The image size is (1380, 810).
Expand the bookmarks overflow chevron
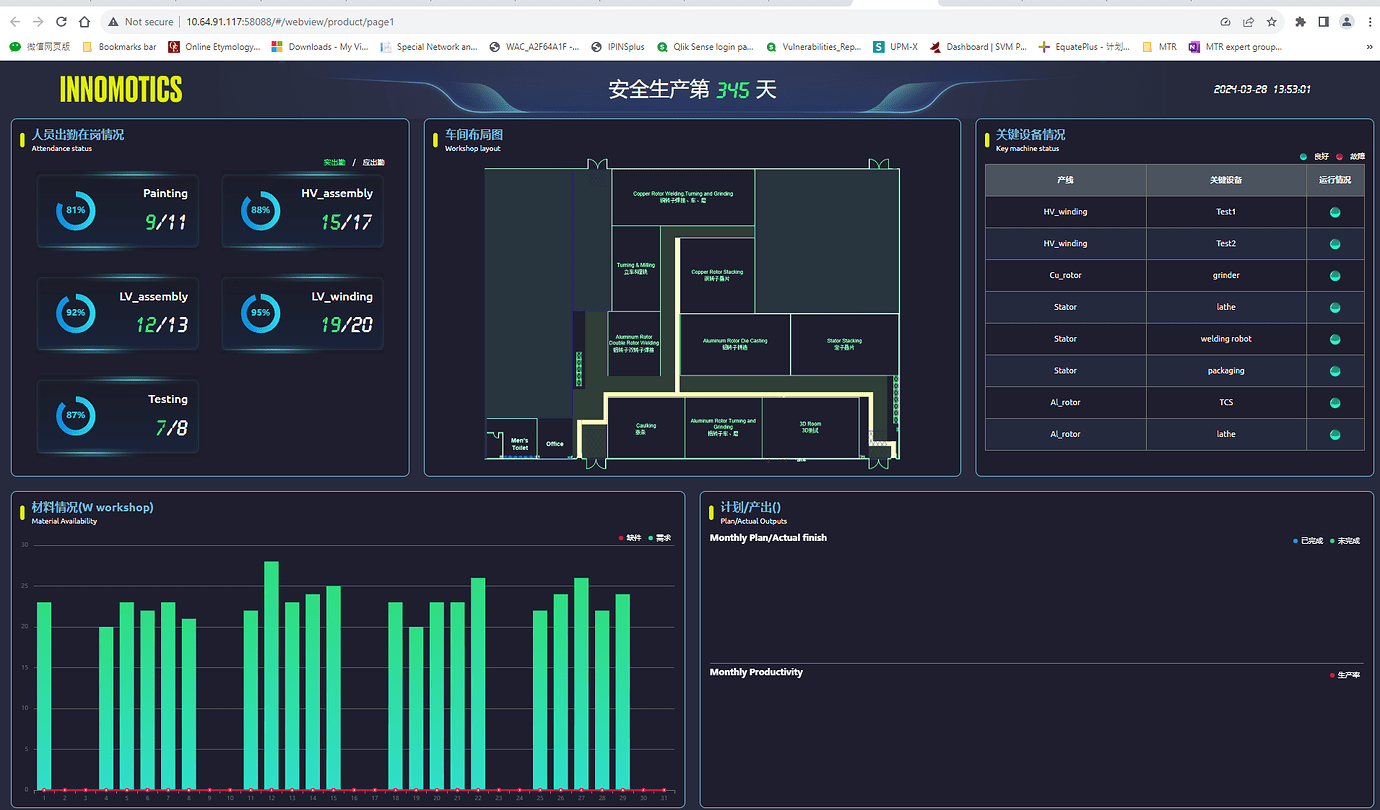pos(1369,47)
